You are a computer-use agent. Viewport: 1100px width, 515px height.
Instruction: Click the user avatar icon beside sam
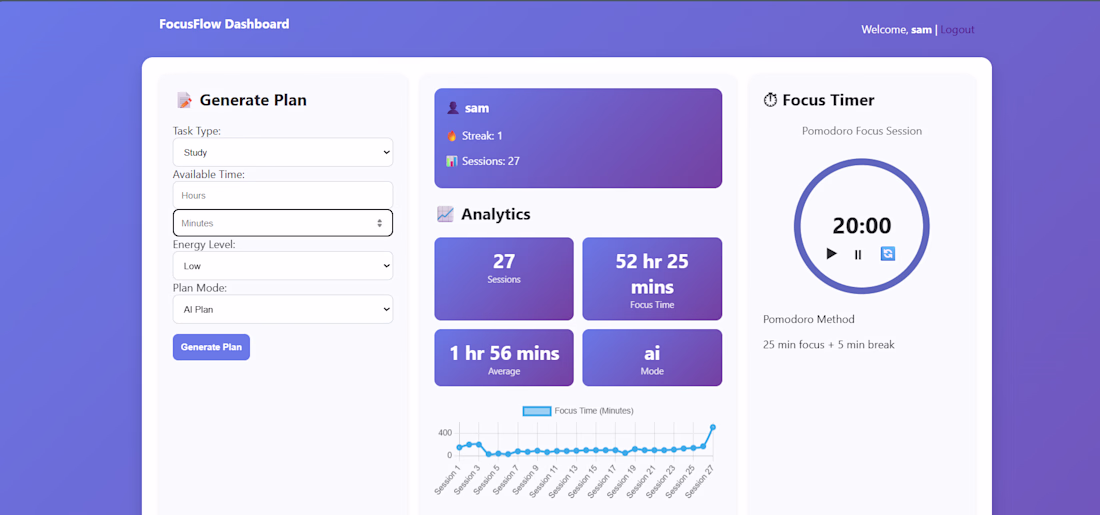(452, 108)
